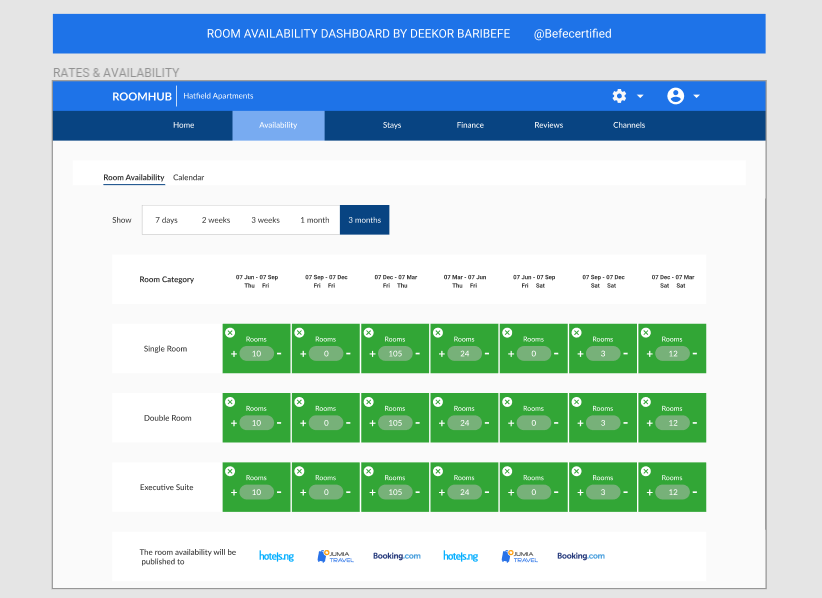This screenshot has width=822, height=598.
Task: Switch to the Calendar sub-tab
Action: 189,178
